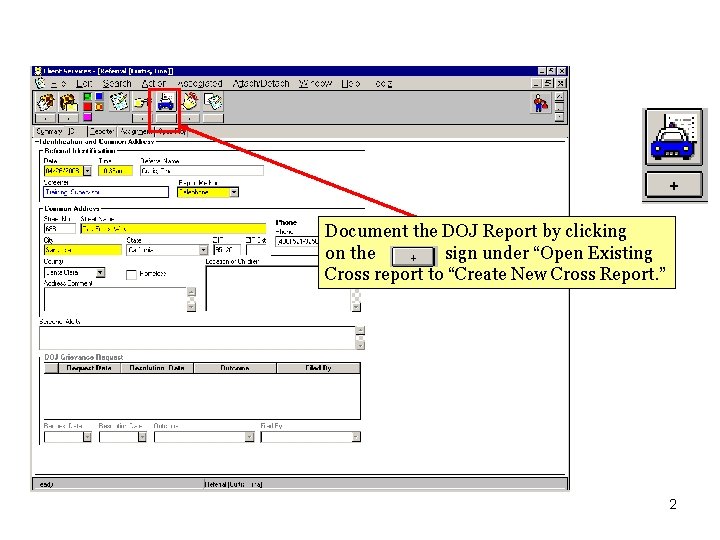Switch to the Assignment tab
Screen dimensions: 720x540
pos(135,131)
